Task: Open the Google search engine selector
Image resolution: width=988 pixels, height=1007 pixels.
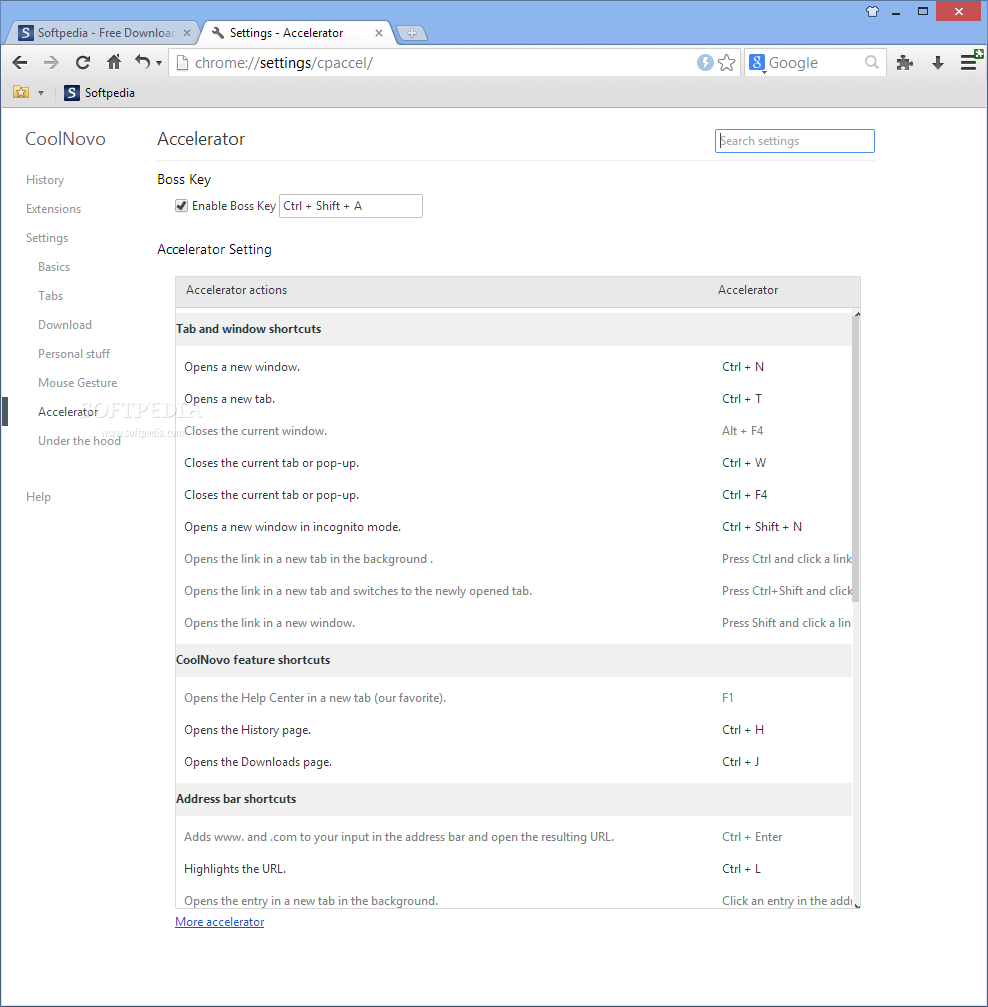Action: pyautogui.click(x=757, y=63)
